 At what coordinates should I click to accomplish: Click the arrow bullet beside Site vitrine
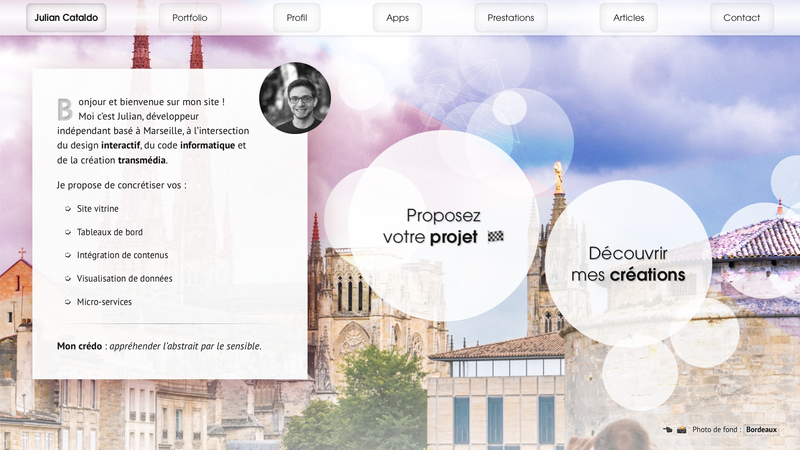[x=68, y=209]
